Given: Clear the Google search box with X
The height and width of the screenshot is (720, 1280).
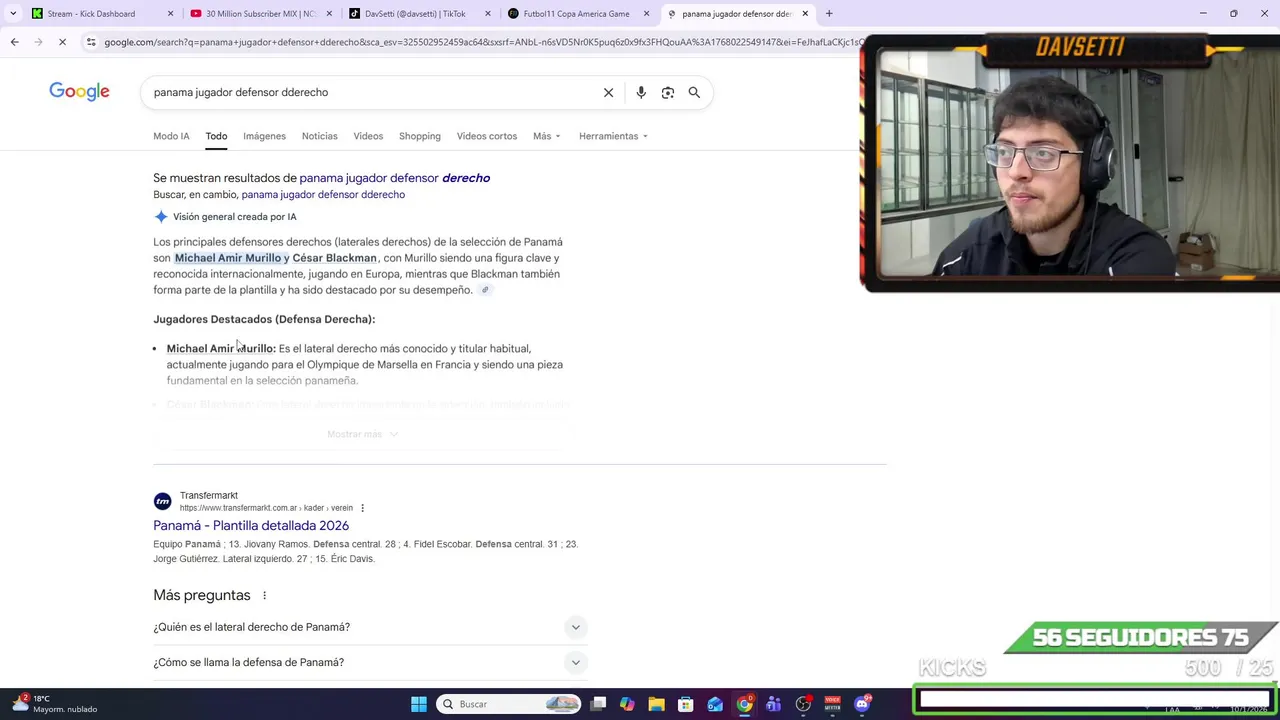Looking at the screenshot, I should 608,92.
